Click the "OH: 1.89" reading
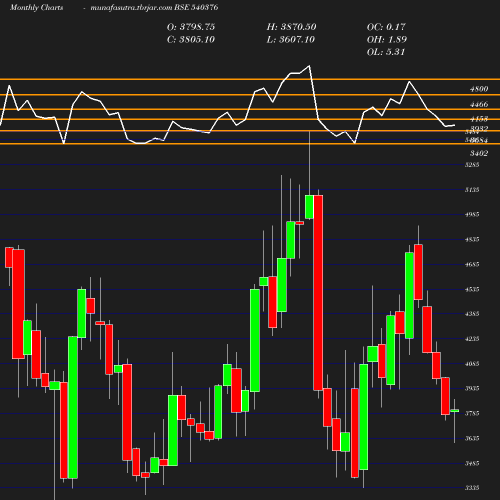The height and width of the screenshot is (500, 500). tap(387, 40)
